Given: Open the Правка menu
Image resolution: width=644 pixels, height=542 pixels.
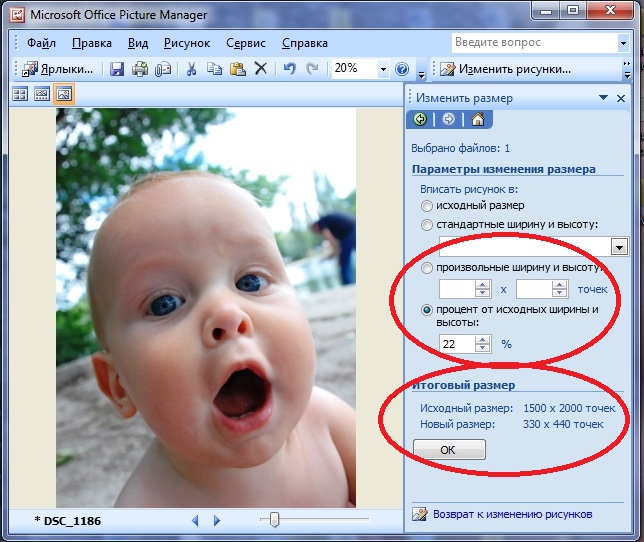Looking at the screenshot, I should tap(92, 43).
